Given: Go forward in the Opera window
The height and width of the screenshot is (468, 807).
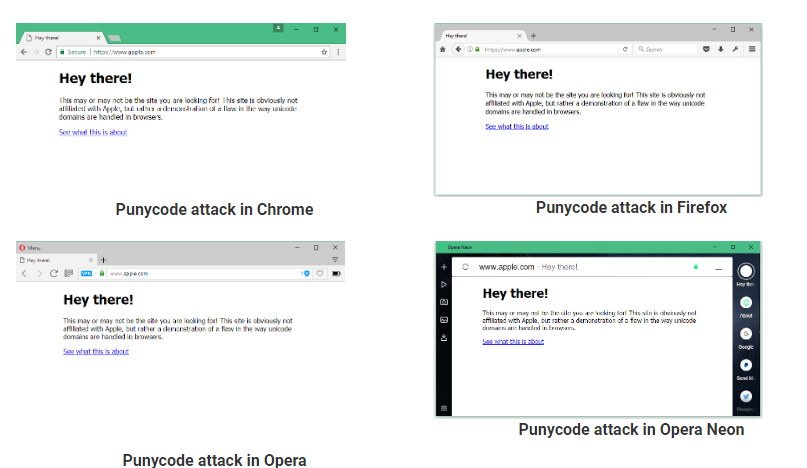Looking at the screenshot, I should pos(39,273).
